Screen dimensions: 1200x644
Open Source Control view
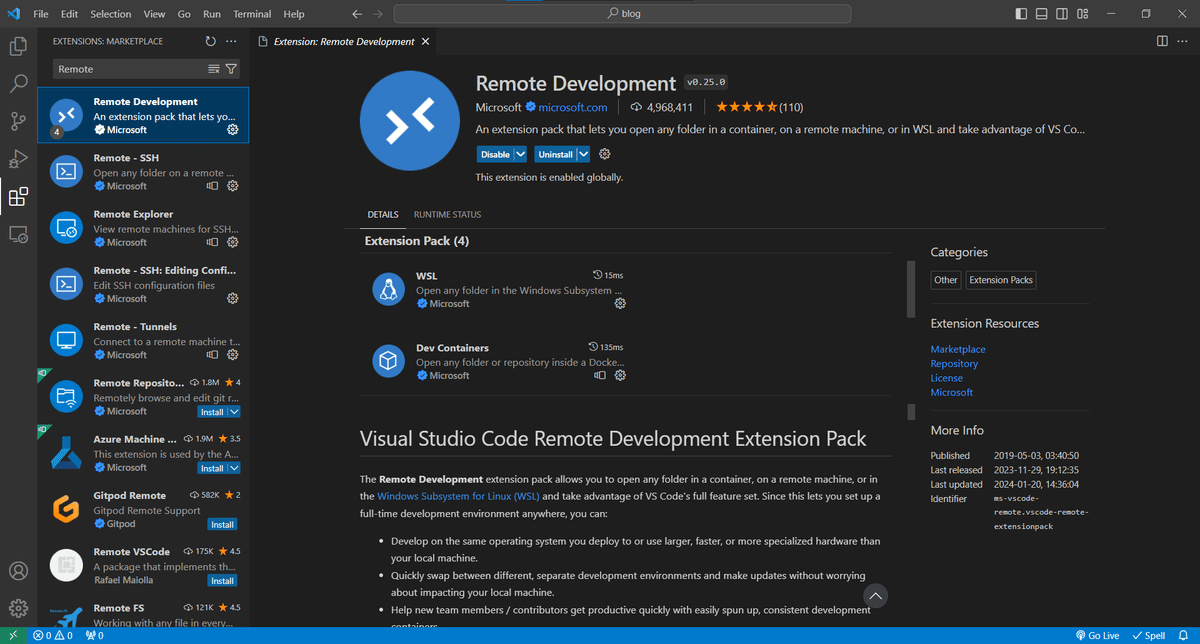click(18, 121)
